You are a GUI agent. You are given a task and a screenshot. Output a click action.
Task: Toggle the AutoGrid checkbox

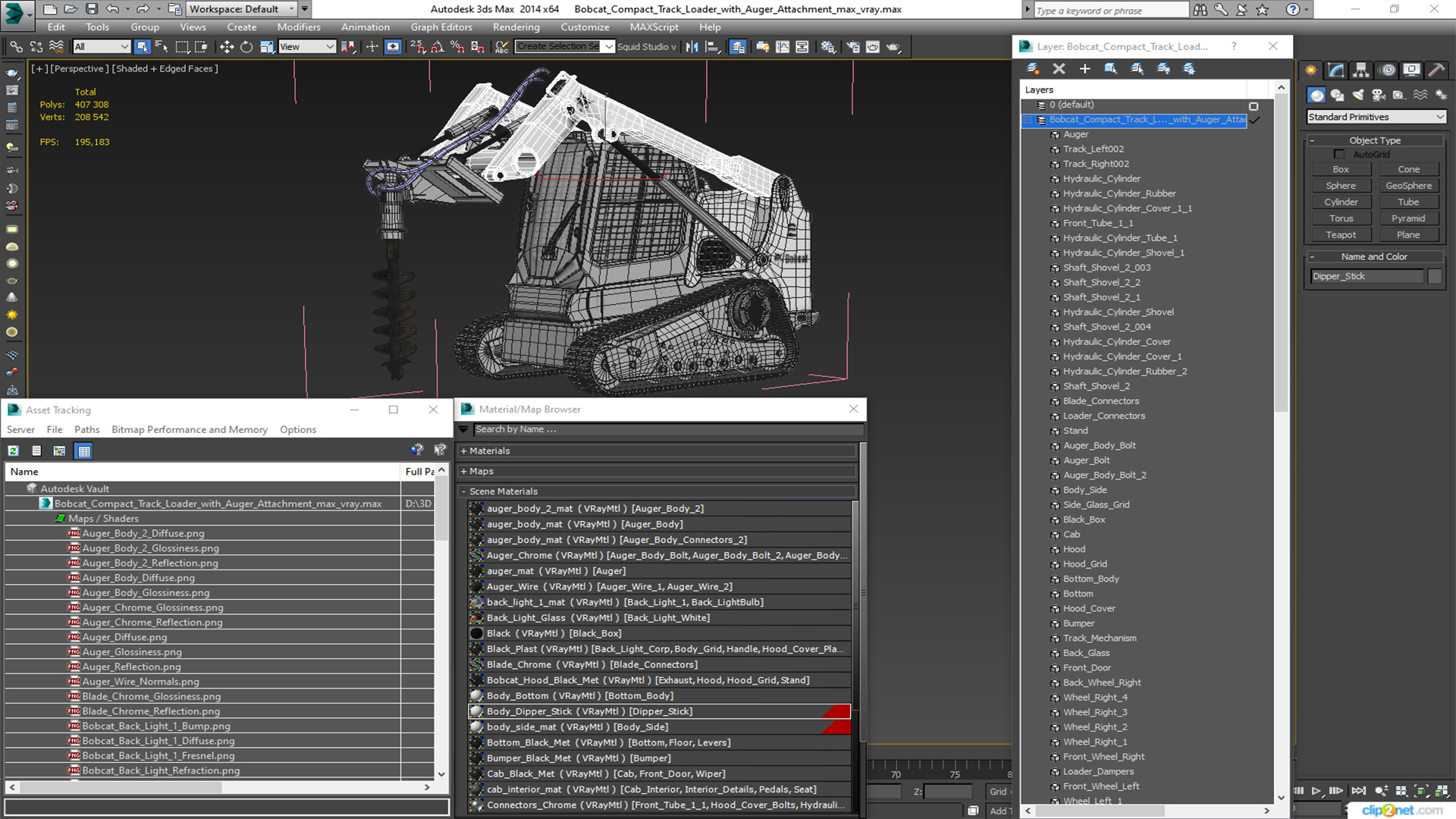[x=1339, y=155]
